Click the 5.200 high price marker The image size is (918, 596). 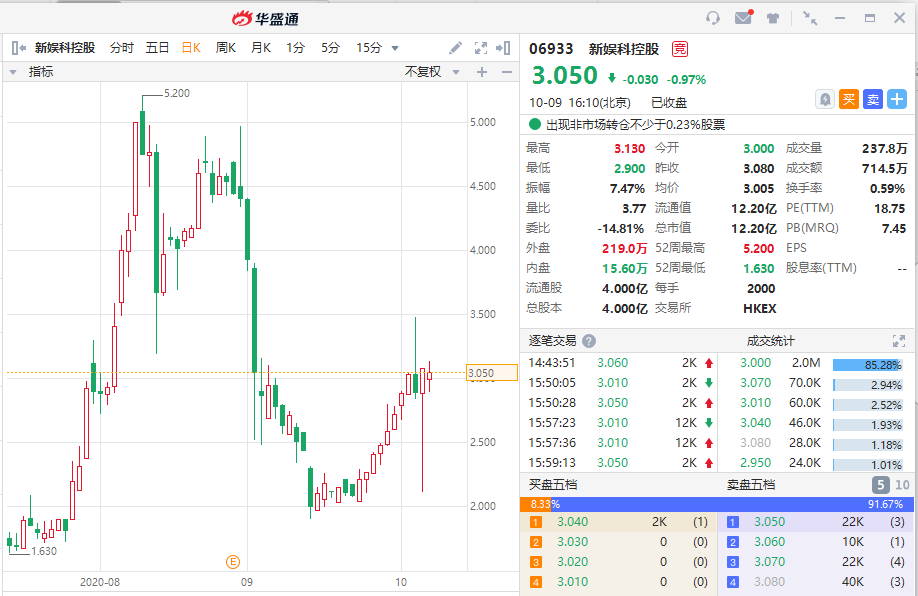click(177, 93)
